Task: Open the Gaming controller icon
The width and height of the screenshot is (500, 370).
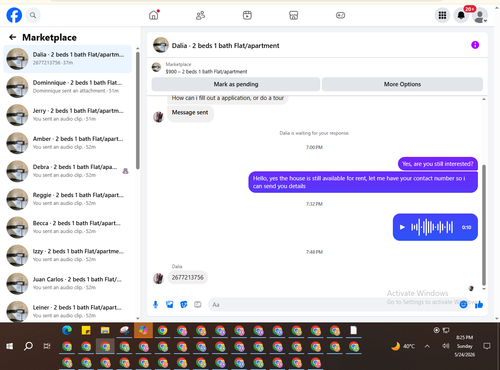Action: point(340,15)
